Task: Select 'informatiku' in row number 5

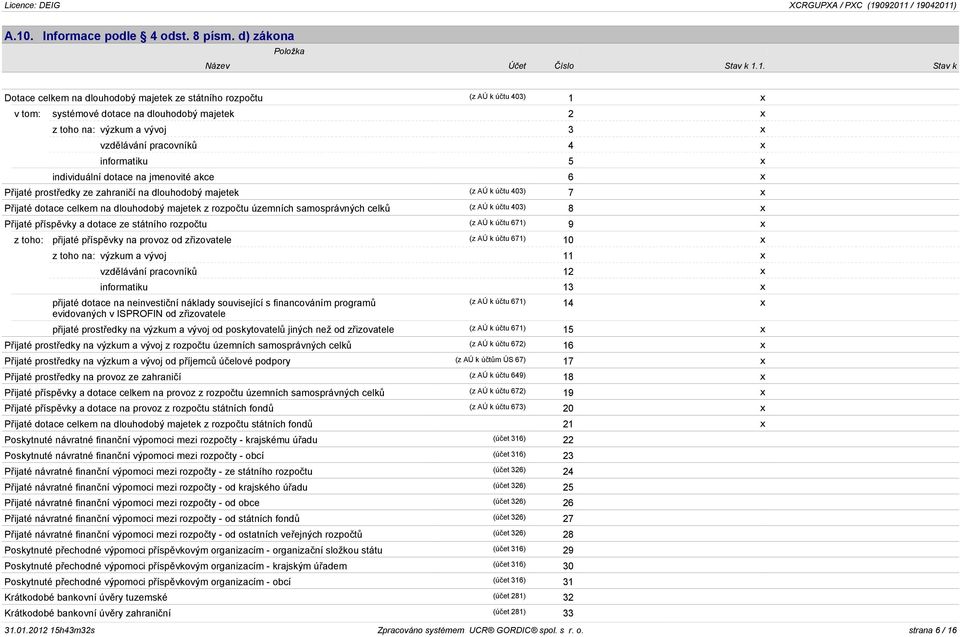Action: pos(124,162)
